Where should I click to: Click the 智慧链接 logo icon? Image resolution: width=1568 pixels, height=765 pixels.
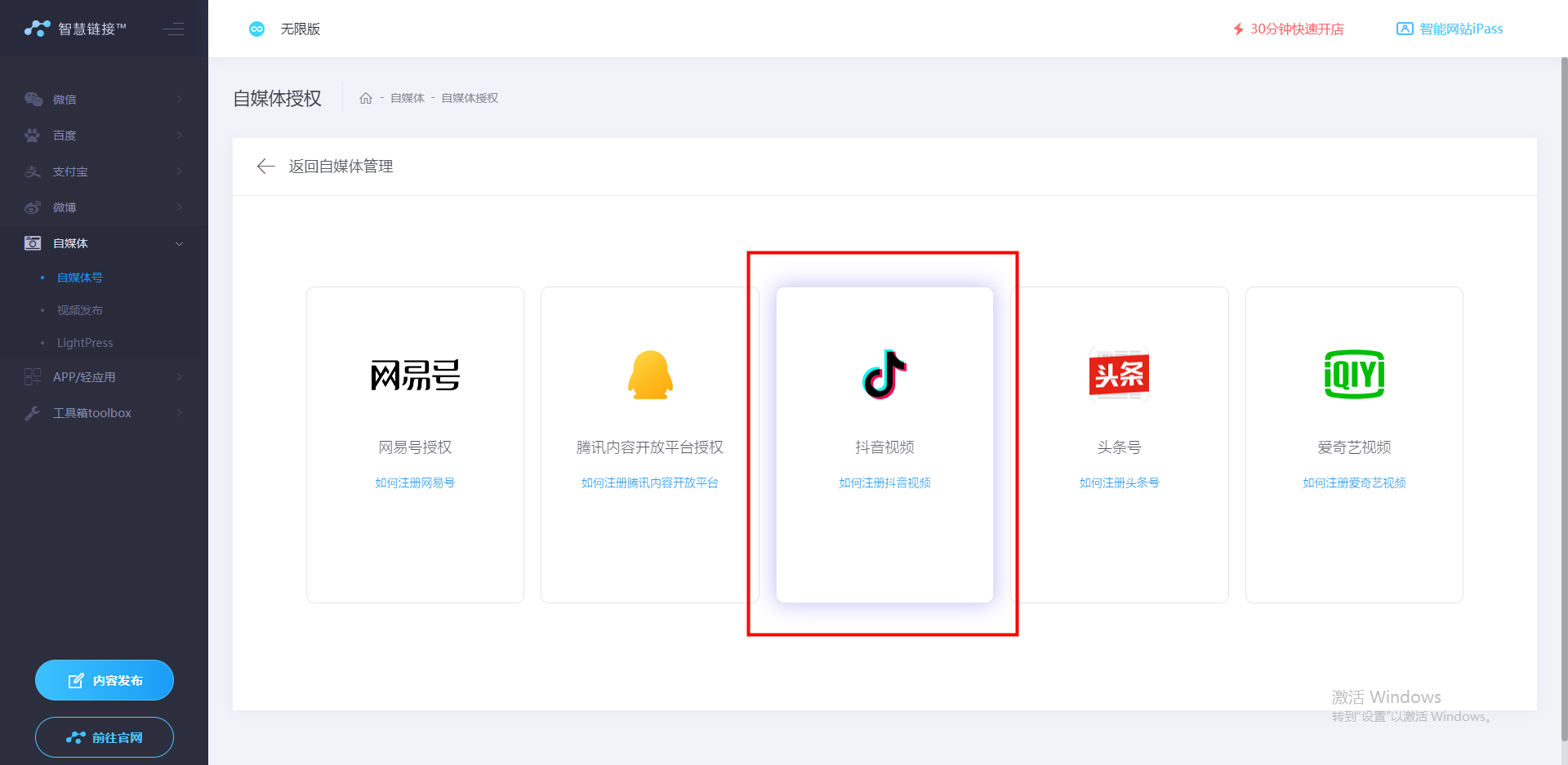(x=38, y=29)
